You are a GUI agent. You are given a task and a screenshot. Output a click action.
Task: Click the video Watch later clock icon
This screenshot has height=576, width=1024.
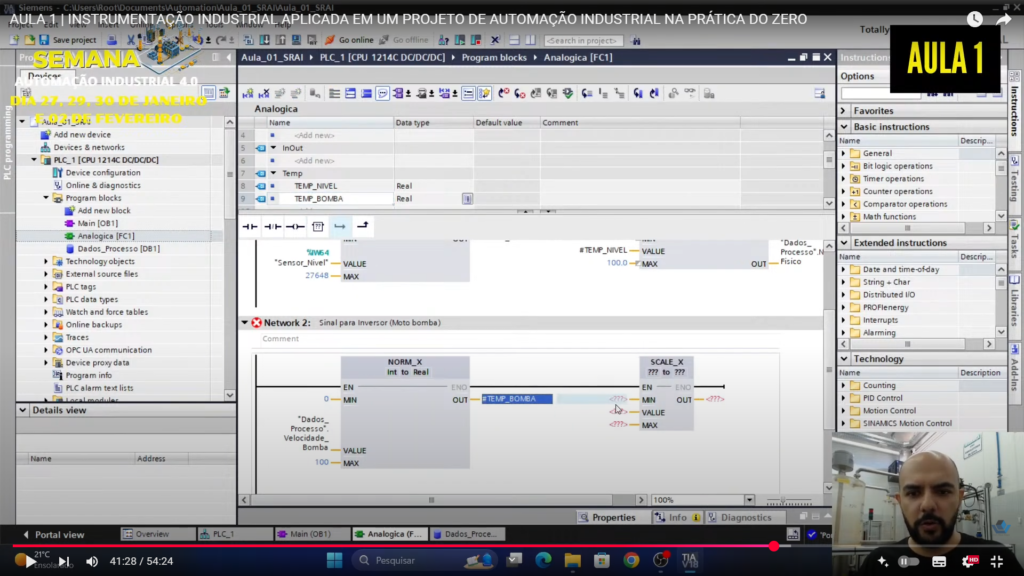pyautogui.click(x=974, y=19)
